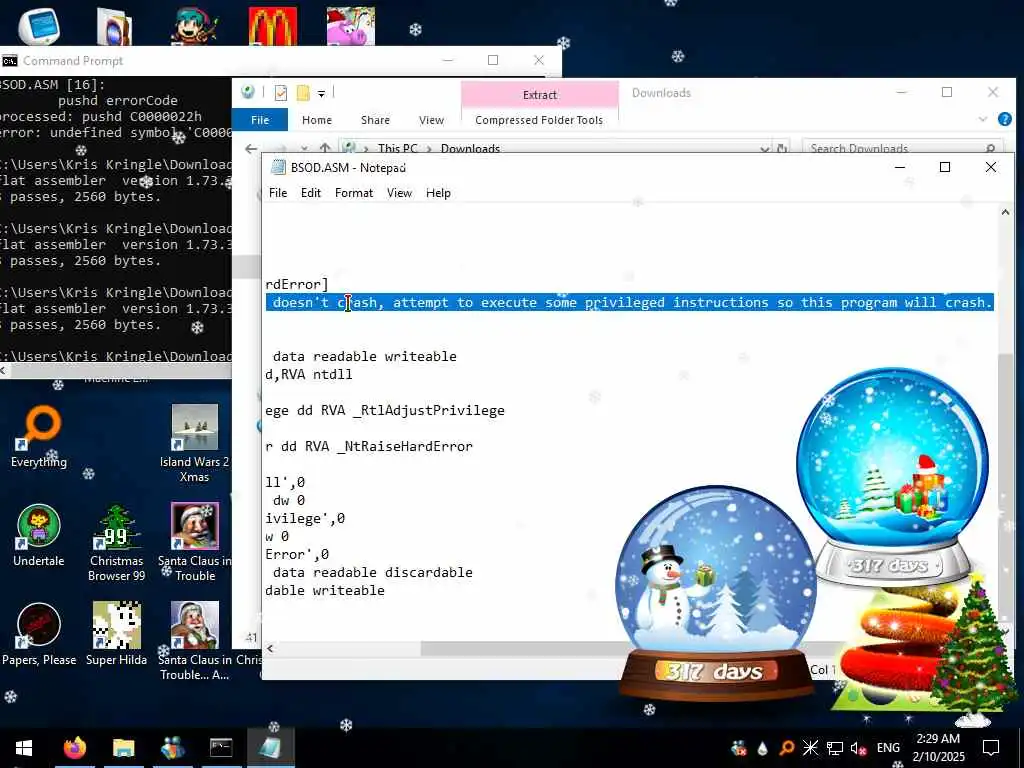The width and height of the screenshot is (1024, 768).
Task: Click the gift-box snow globe widget
Action: point(892,477)
